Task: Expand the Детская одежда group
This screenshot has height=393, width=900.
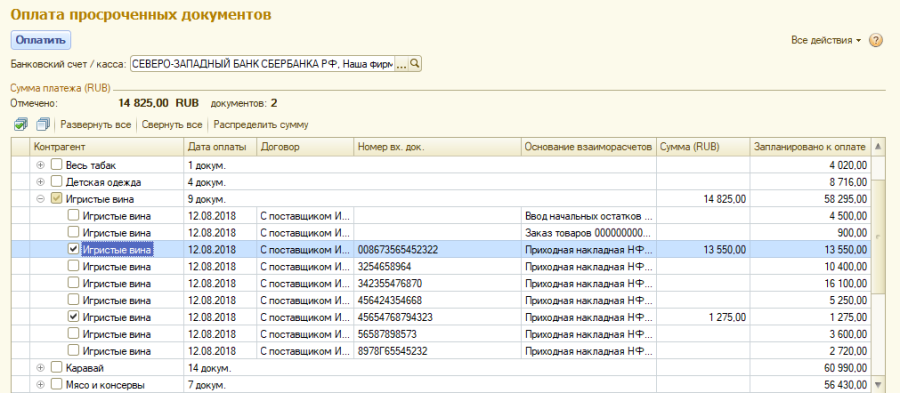Action: click(x=40, y=182)
